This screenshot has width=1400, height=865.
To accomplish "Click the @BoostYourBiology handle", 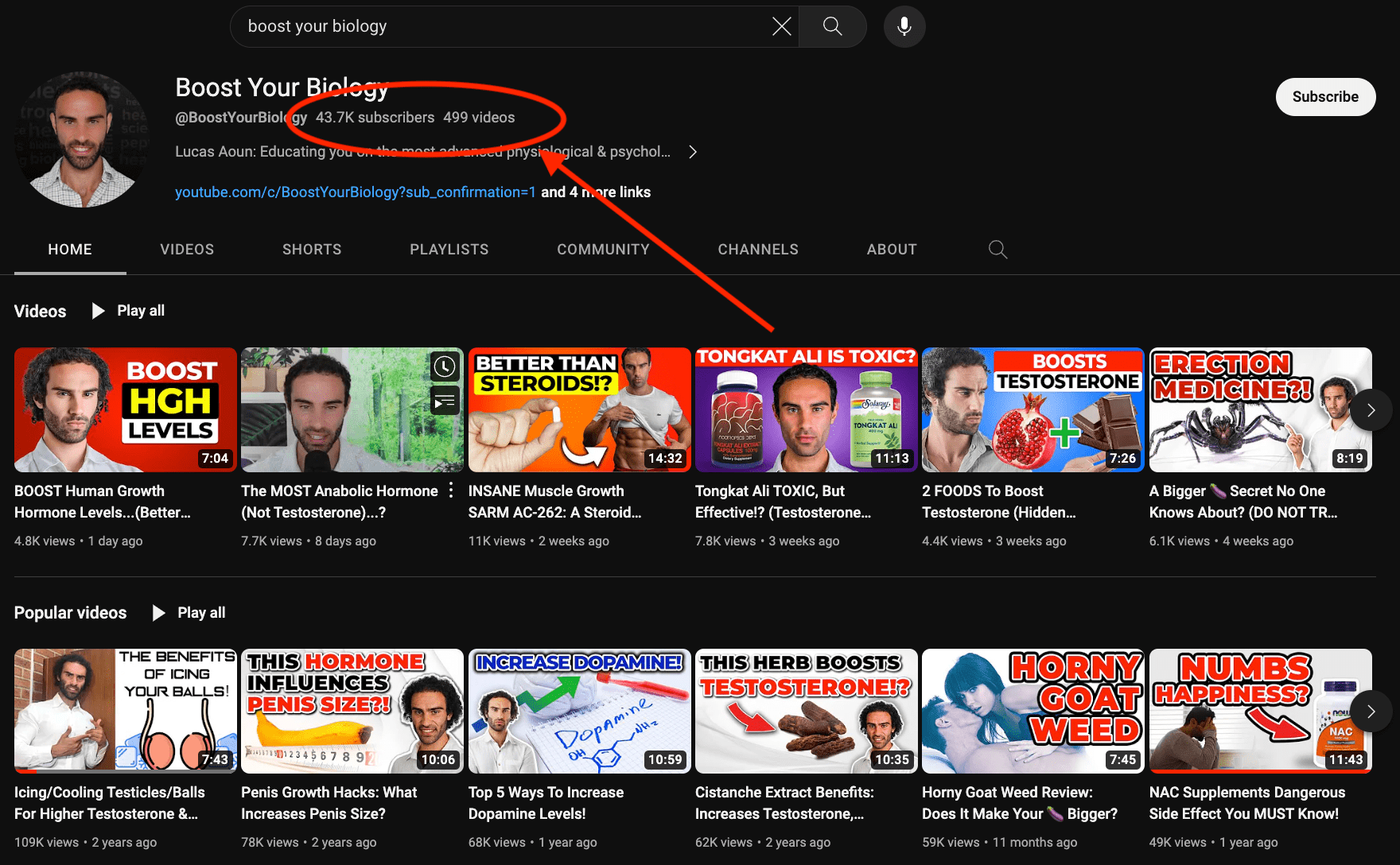I will 241,118.
